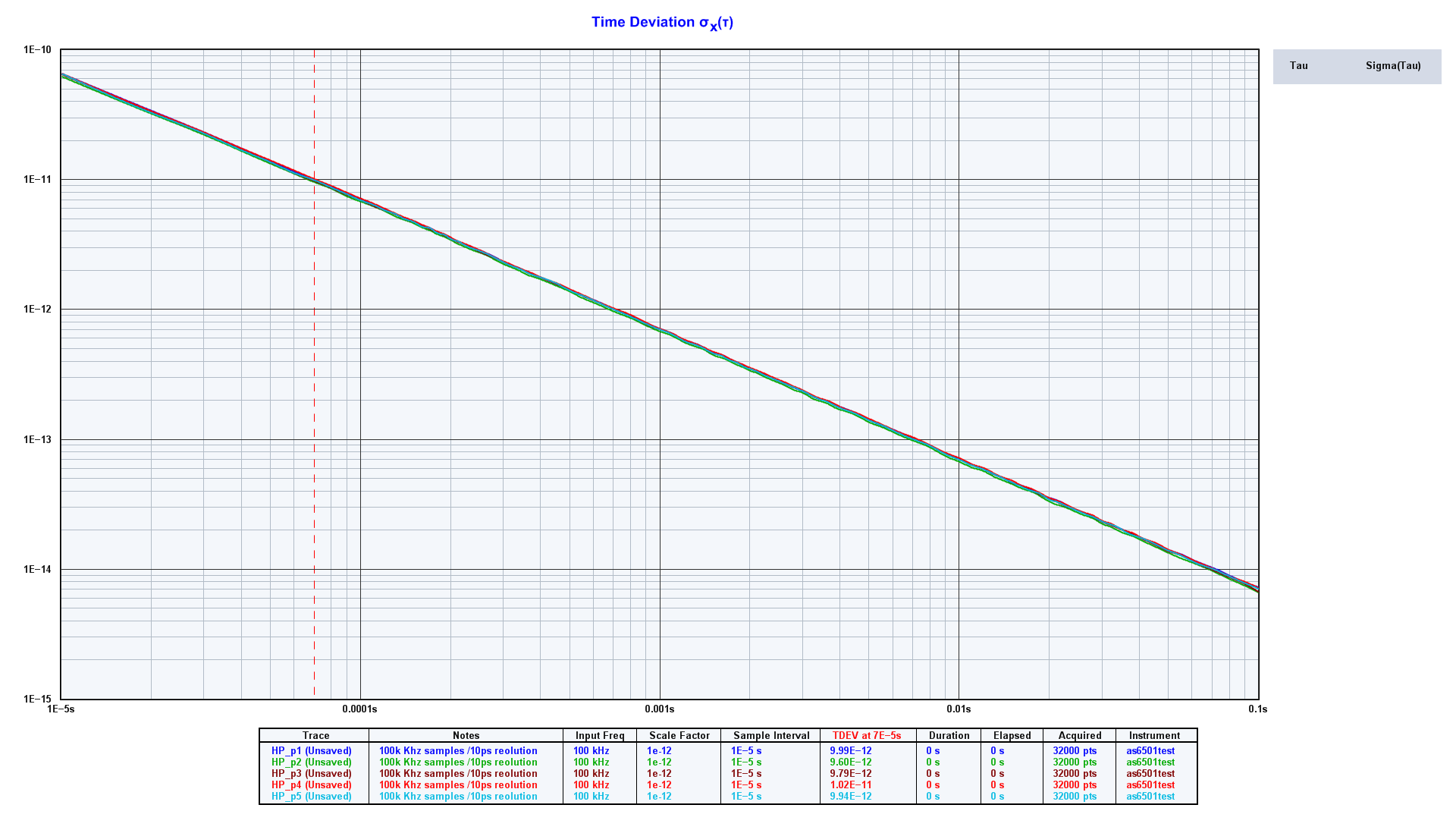
Task: Click the Sigma(Tau) header in side panel
Action: tap(1392, 66)
